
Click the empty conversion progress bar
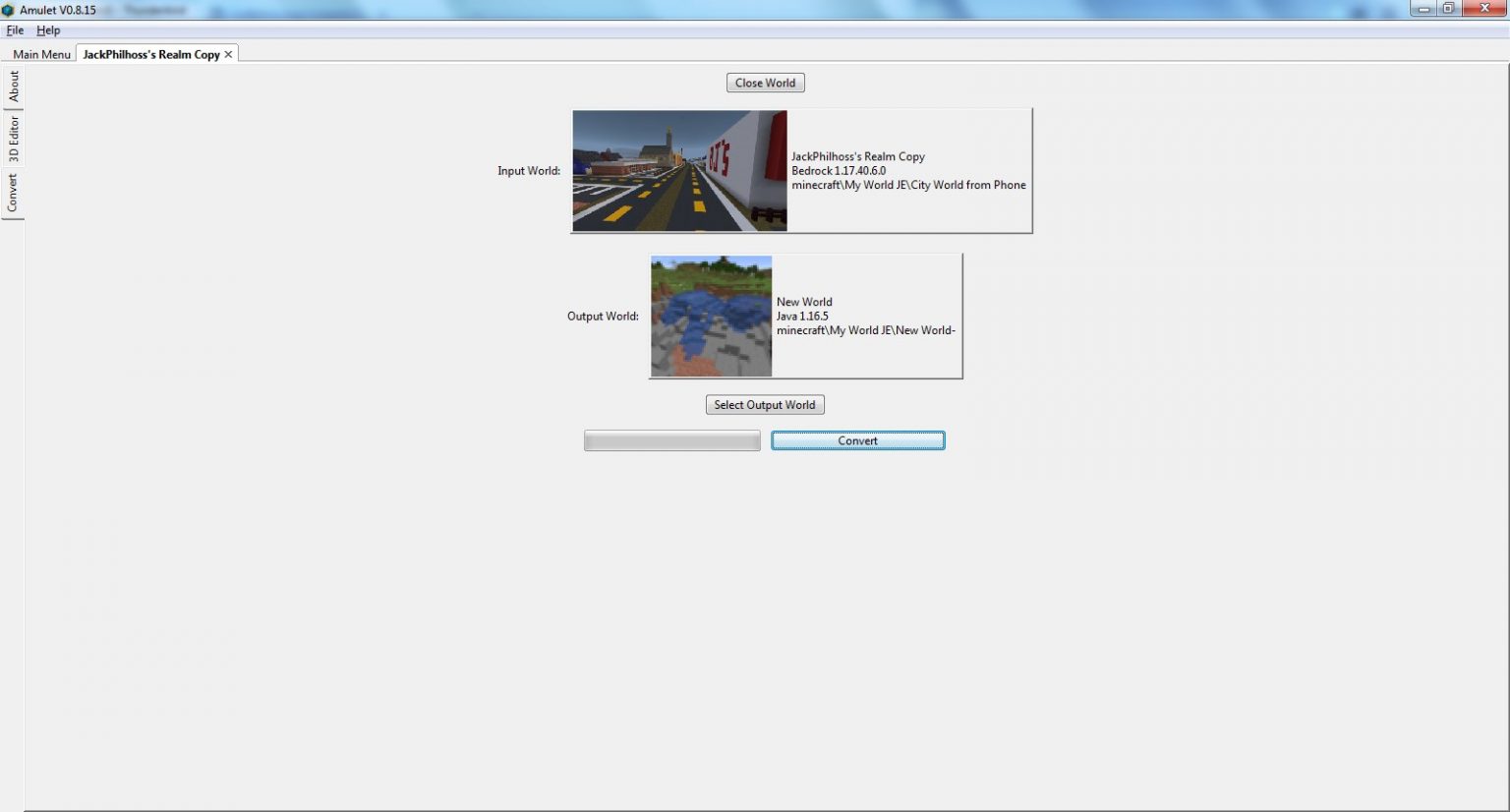point(671,441)
